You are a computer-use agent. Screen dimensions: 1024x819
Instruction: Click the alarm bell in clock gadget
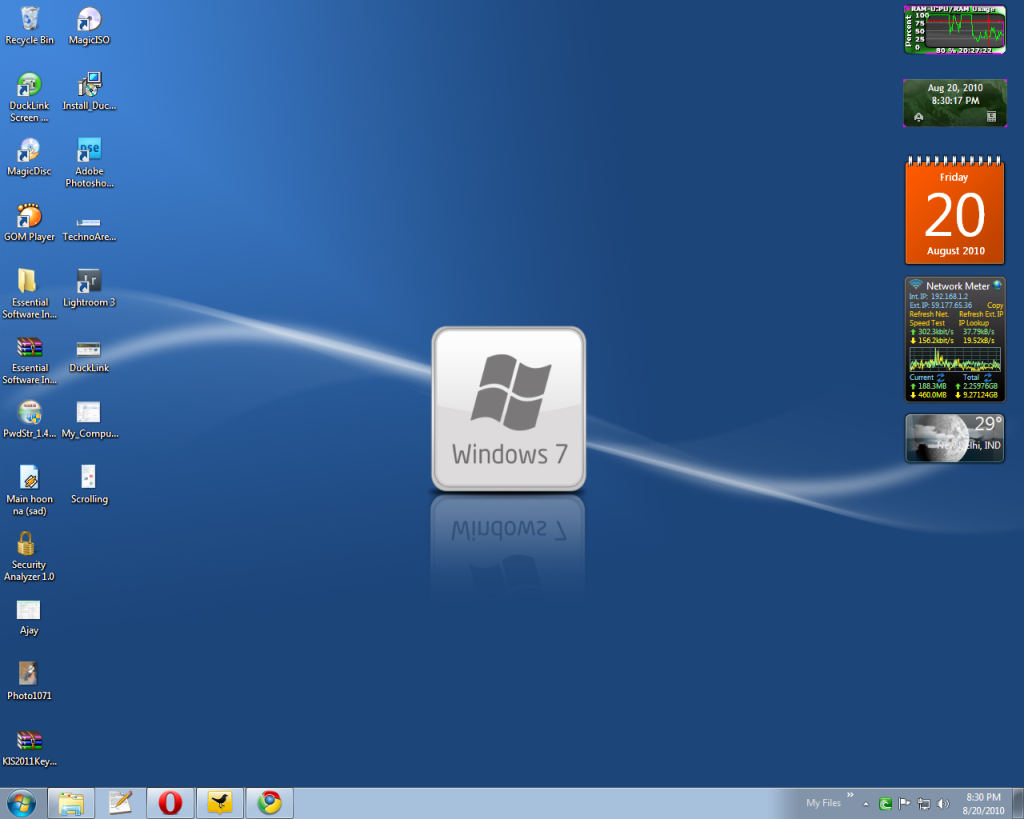coord(919,117)
